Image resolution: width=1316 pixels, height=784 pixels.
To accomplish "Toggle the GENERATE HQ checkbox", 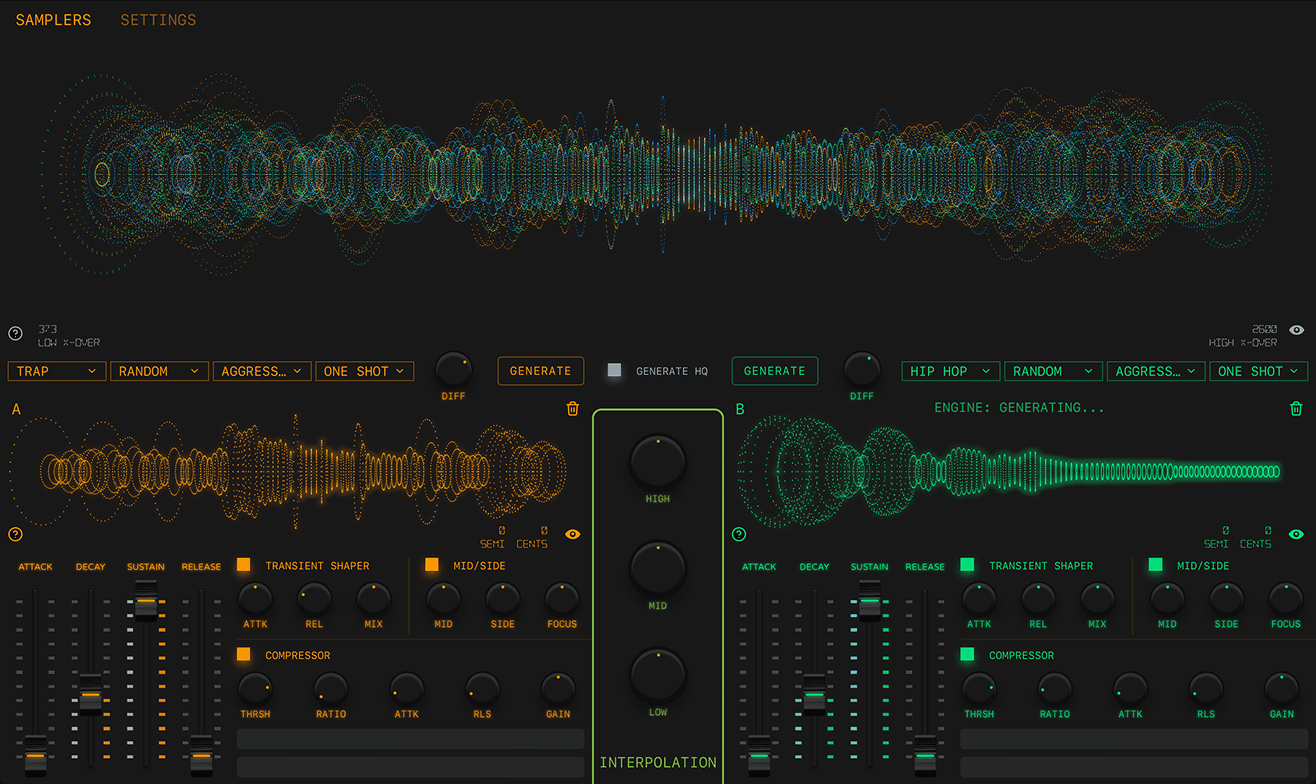I will tap(614, 371).
